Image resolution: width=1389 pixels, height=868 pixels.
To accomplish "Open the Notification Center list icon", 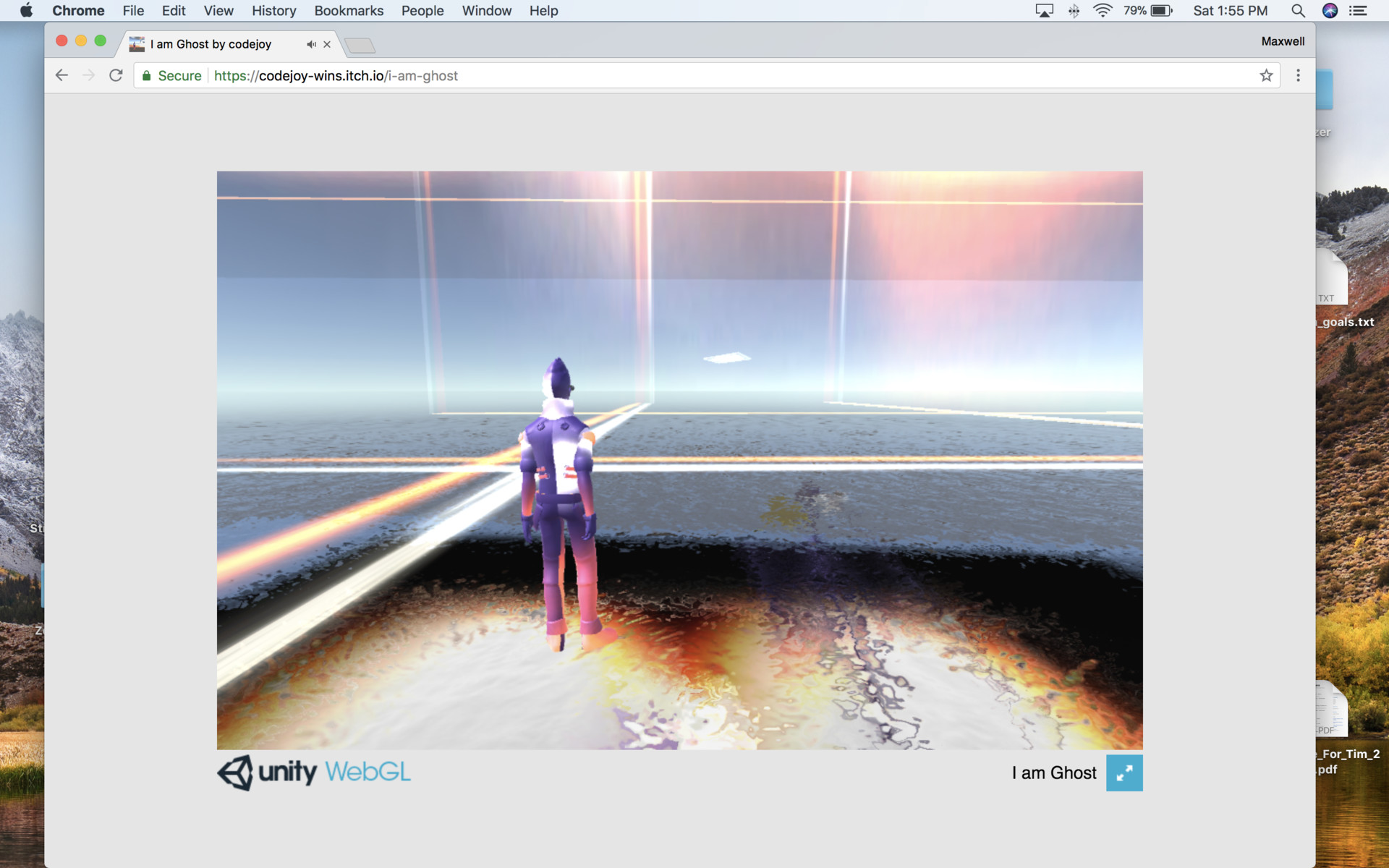I will pyautogui.click(x=1358, y=11).
